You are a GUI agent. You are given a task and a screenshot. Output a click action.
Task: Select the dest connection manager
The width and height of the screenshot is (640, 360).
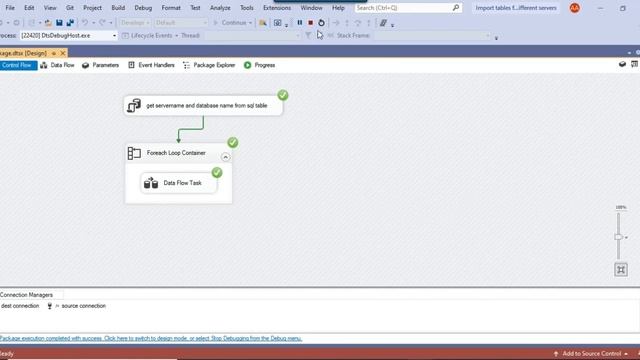(20, 306)
